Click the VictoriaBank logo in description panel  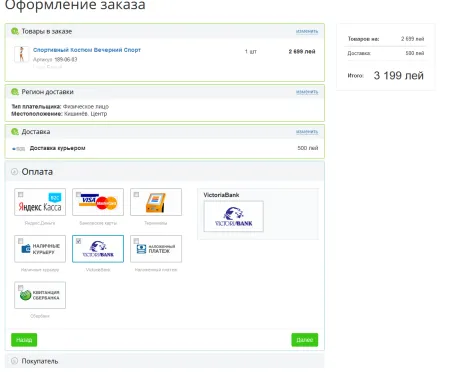[x=234, y=216]
